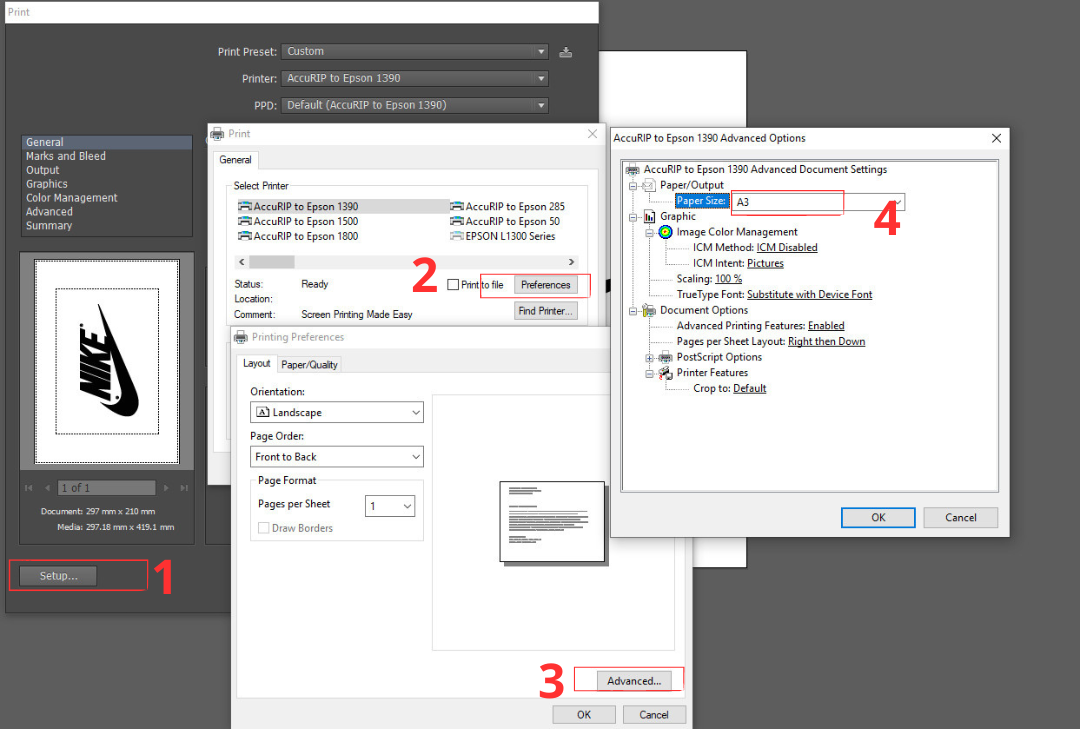Select AccuRIP to Epson 1500 printer icon
The height and width of the screenshot is (729, 1080).
245,221
